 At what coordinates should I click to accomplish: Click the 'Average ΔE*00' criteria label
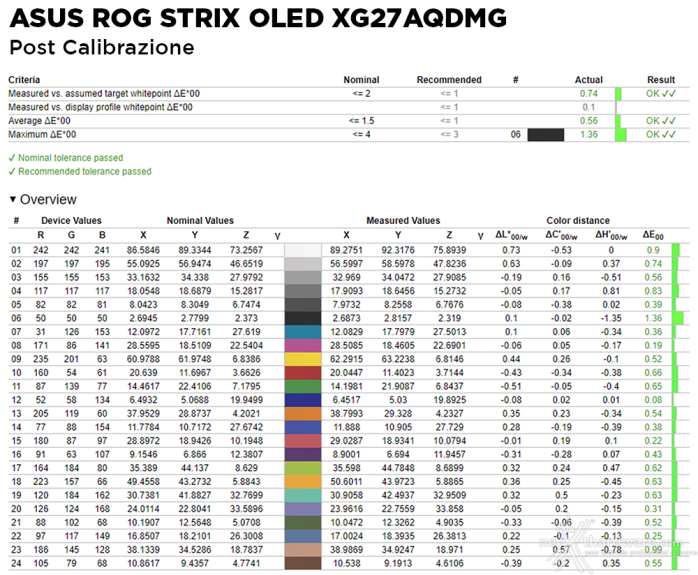point(39,121)
